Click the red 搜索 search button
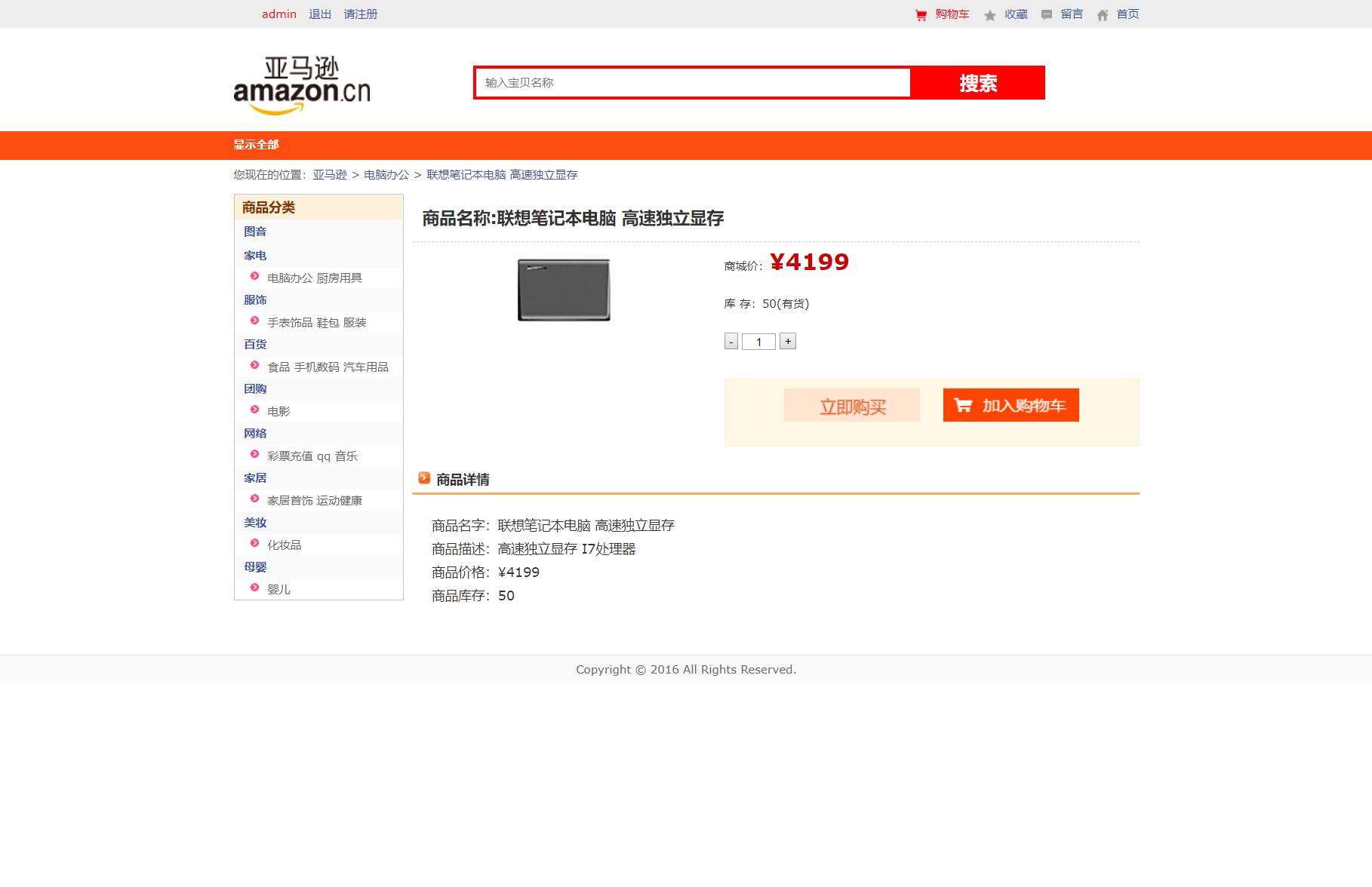 [x=978, y=83]
